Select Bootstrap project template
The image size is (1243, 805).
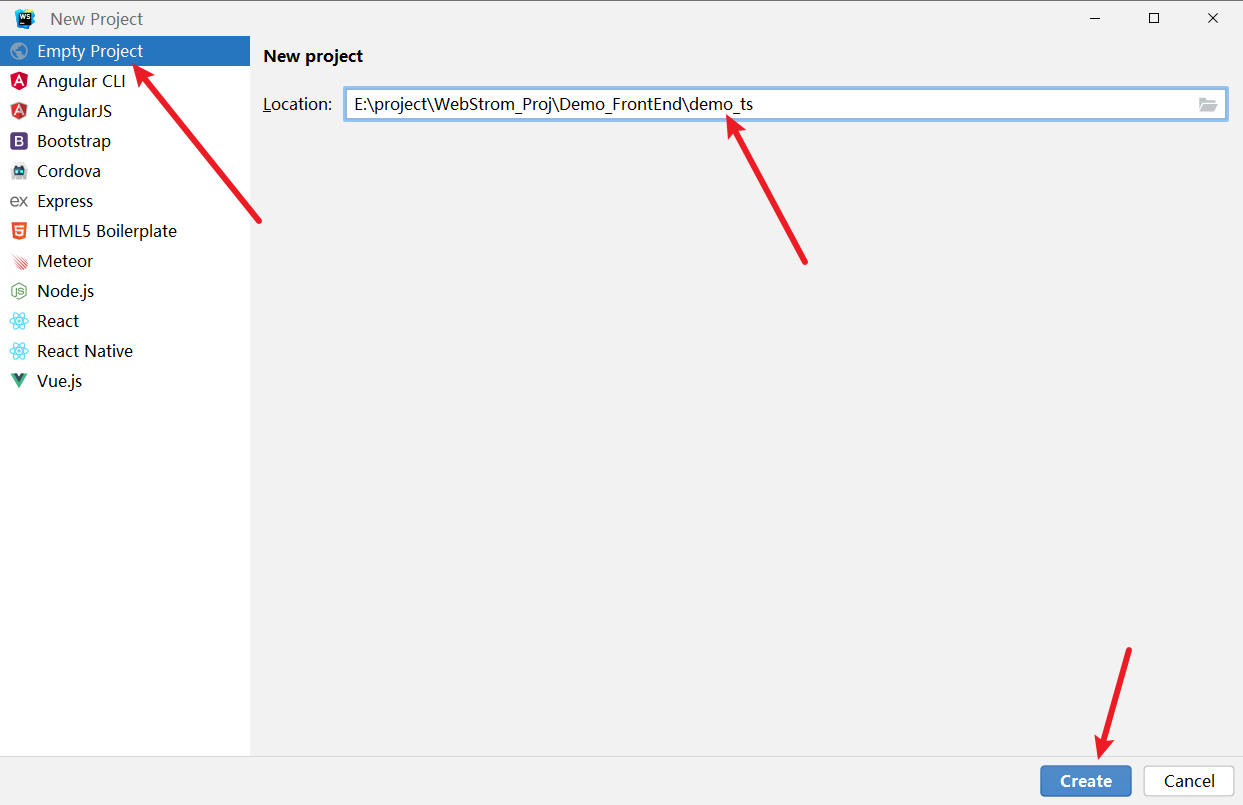point(125,141)
